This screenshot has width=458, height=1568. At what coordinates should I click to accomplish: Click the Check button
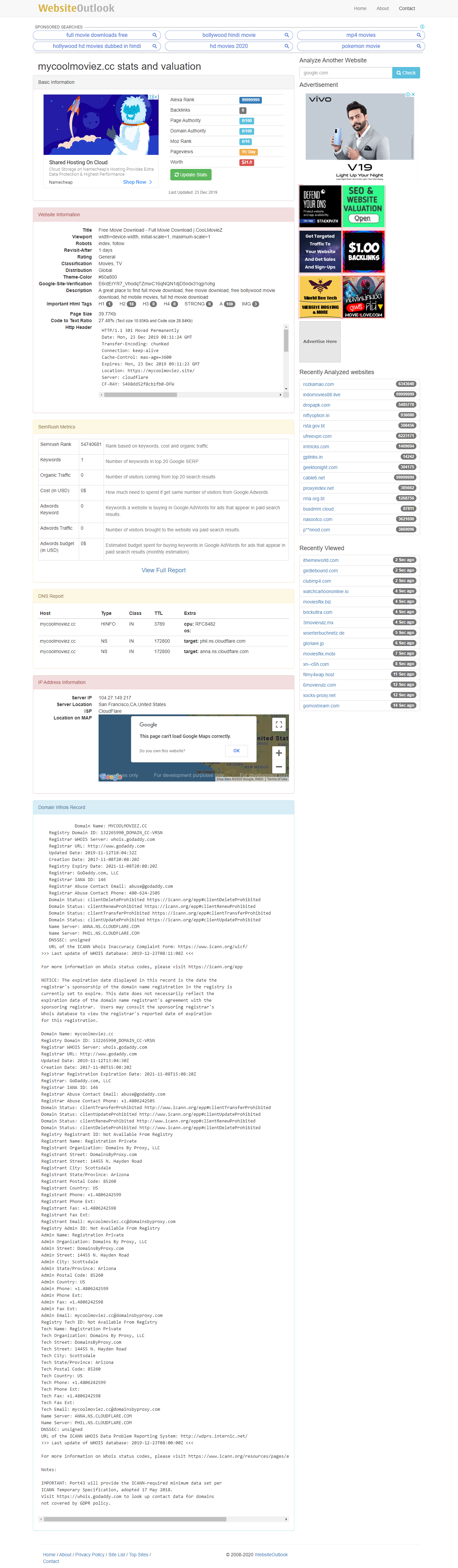click(x=406, y=73)
